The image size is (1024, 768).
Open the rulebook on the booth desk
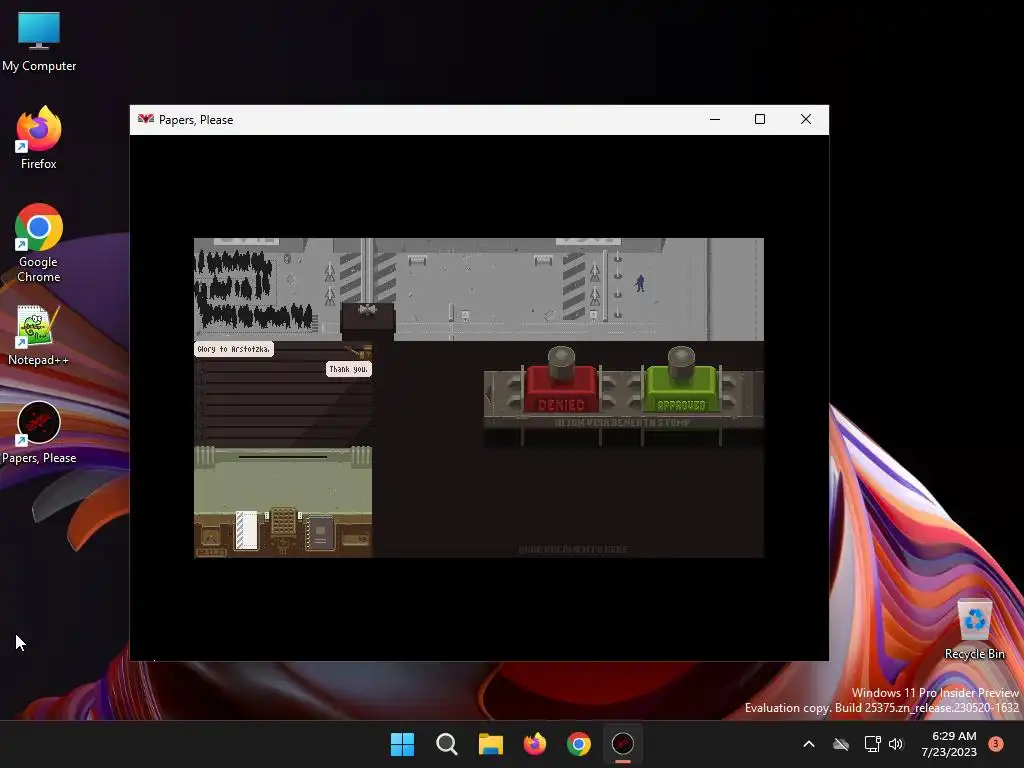[320, 534]
